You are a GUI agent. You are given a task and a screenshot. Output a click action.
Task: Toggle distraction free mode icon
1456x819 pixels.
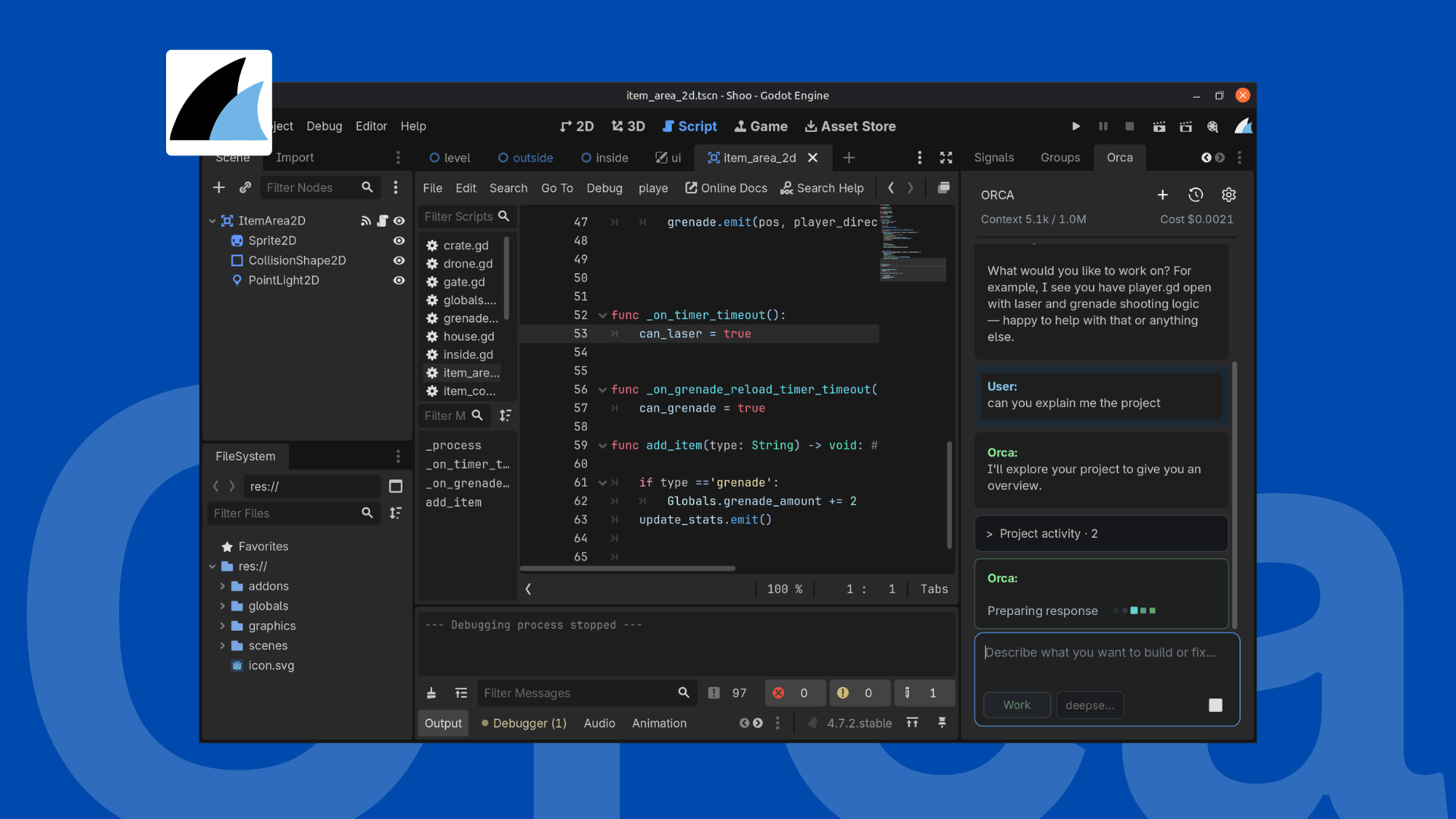point(946,158)
